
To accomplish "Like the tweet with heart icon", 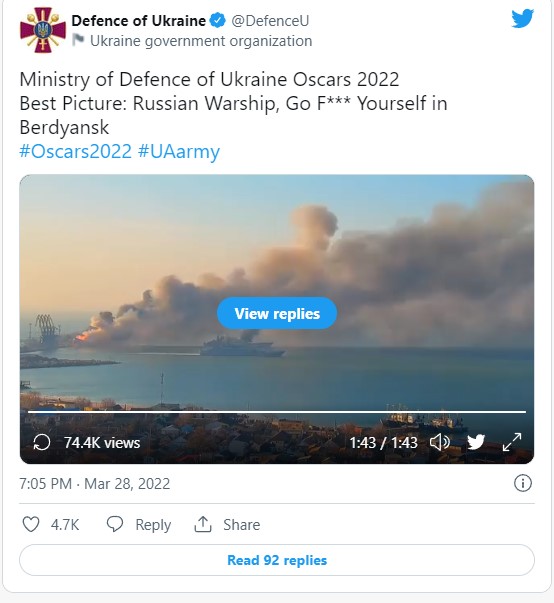I will 31,524.
